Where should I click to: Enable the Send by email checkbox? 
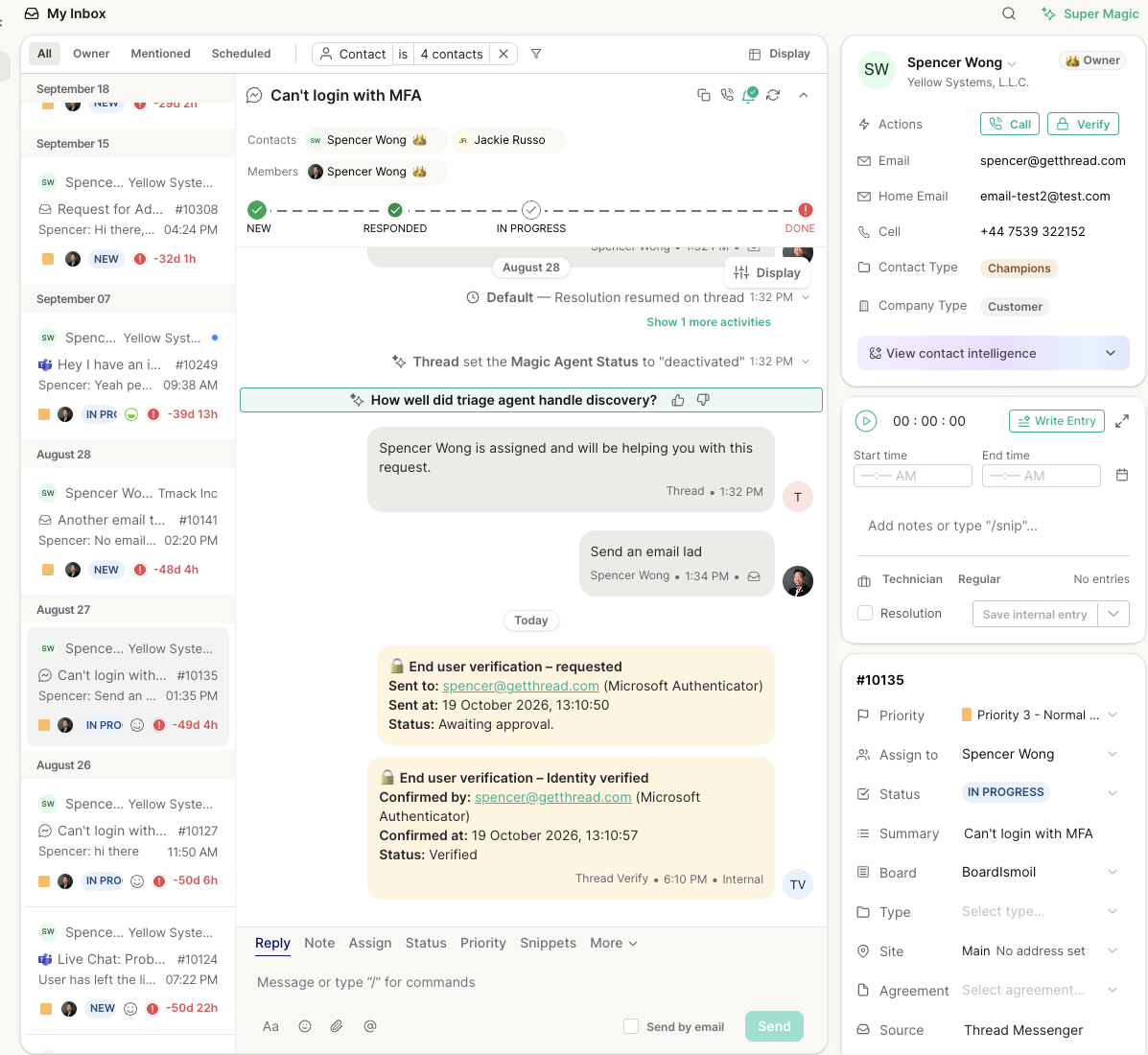tap(631, 1026)
